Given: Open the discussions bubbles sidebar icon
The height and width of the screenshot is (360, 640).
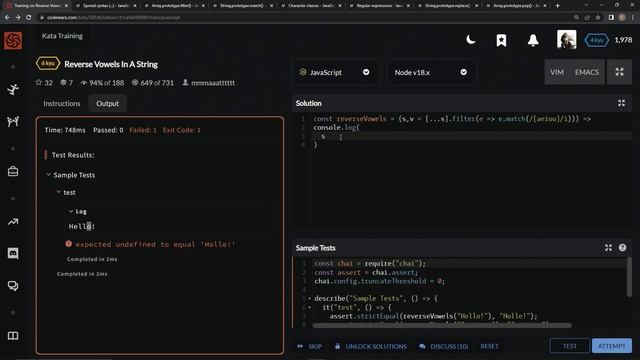Looking at the screenshot, I should point(13,286).
